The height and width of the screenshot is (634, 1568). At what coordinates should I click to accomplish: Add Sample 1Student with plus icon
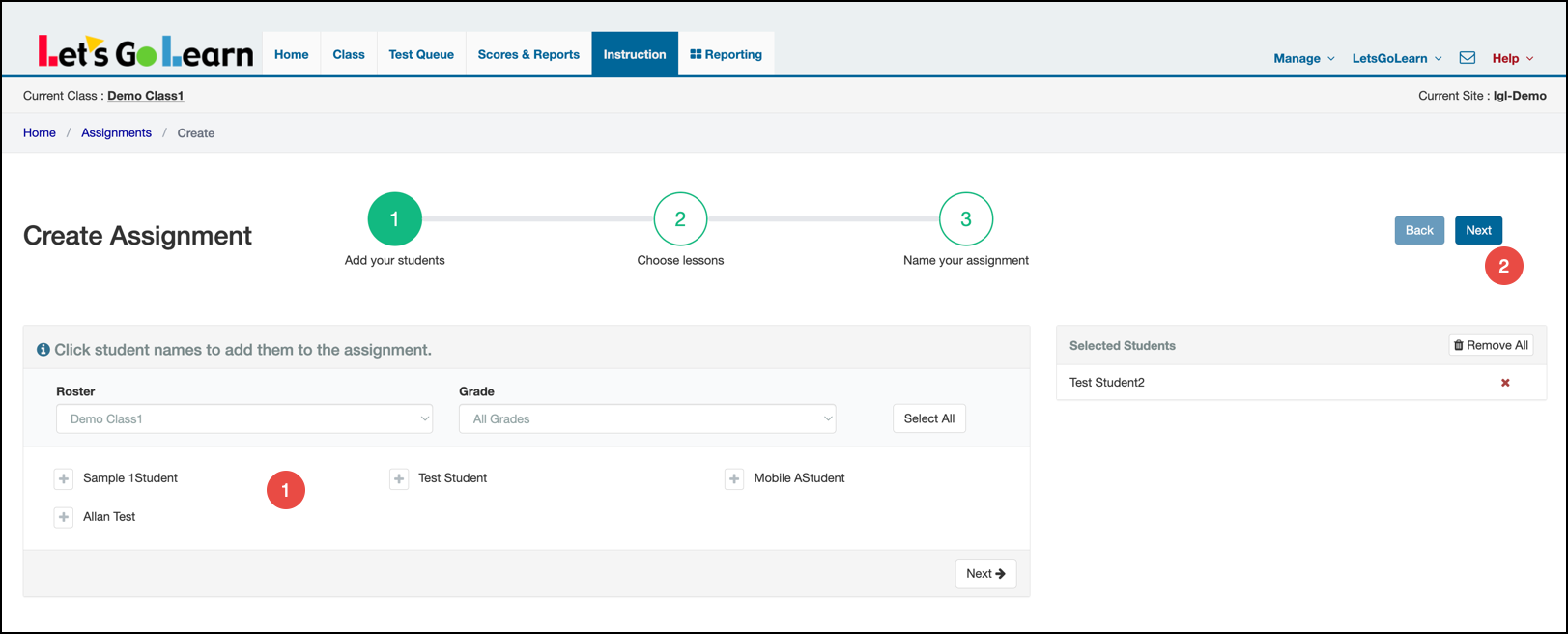(64, 478)
